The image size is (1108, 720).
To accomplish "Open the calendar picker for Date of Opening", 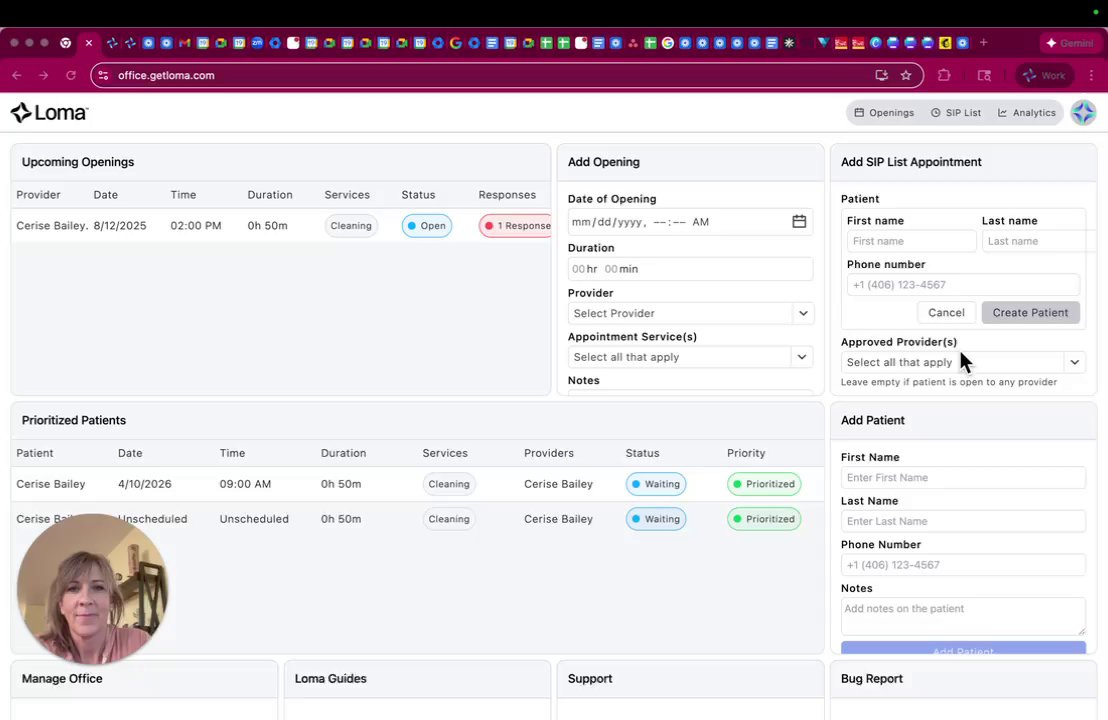I will pyautogui.click(x=799, y=222).
